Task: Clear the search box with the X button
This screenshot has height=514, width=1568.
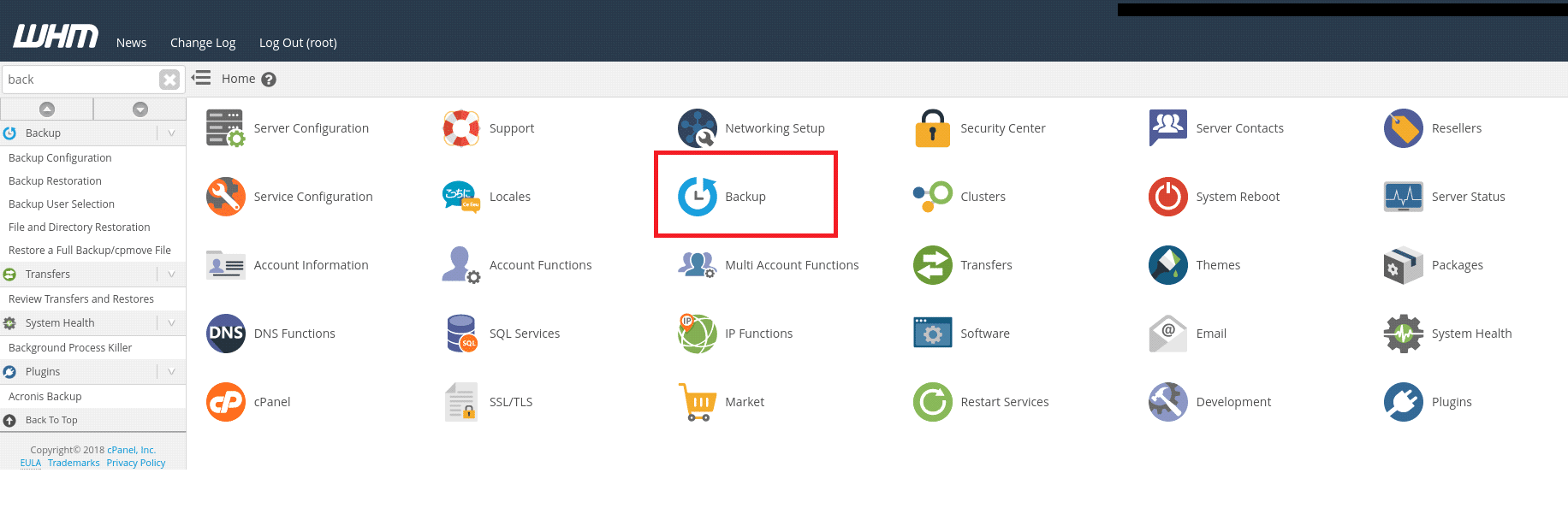Action: [169, 80]
